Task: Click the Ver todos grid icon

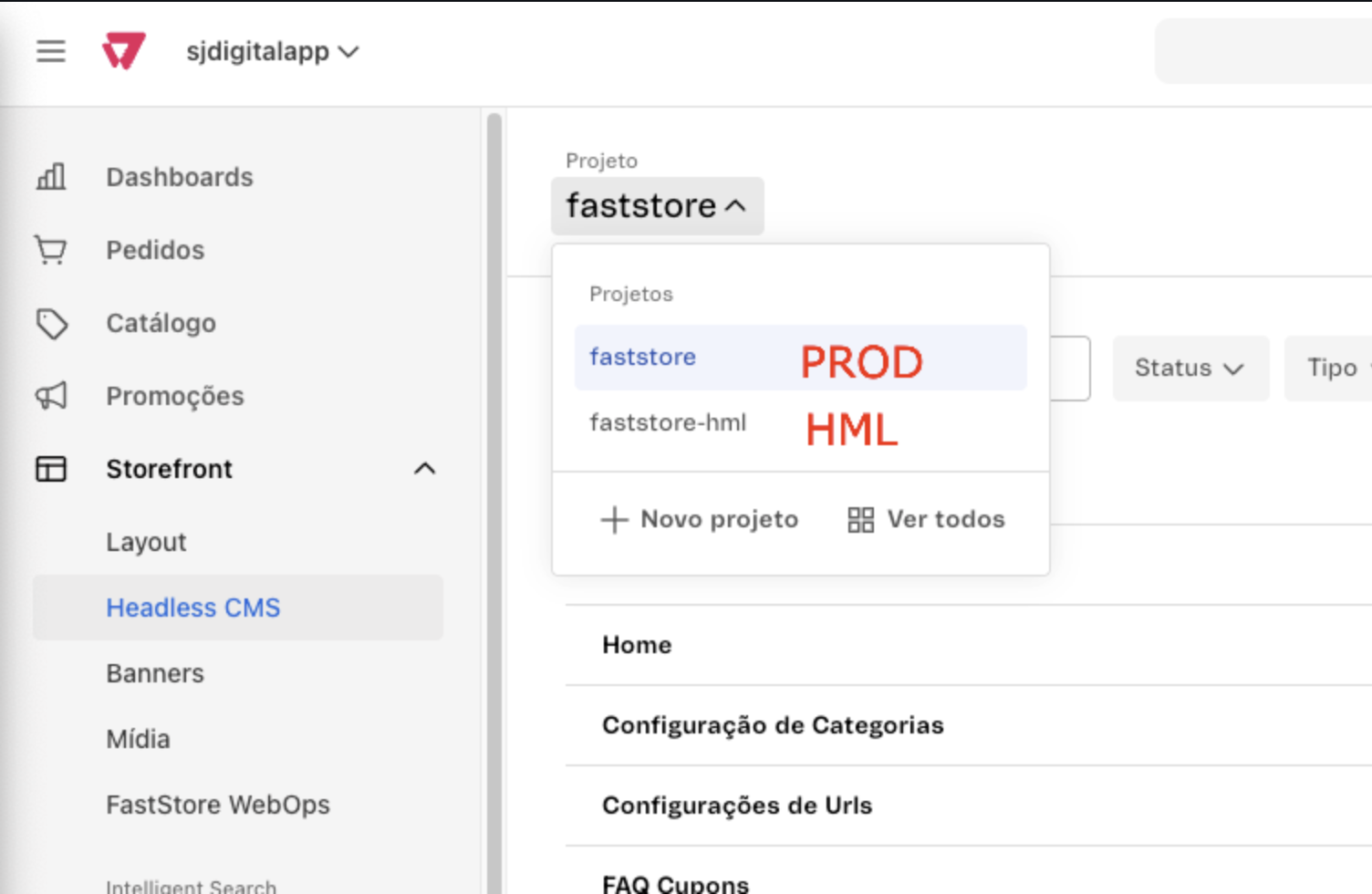Action: point(860,520)
